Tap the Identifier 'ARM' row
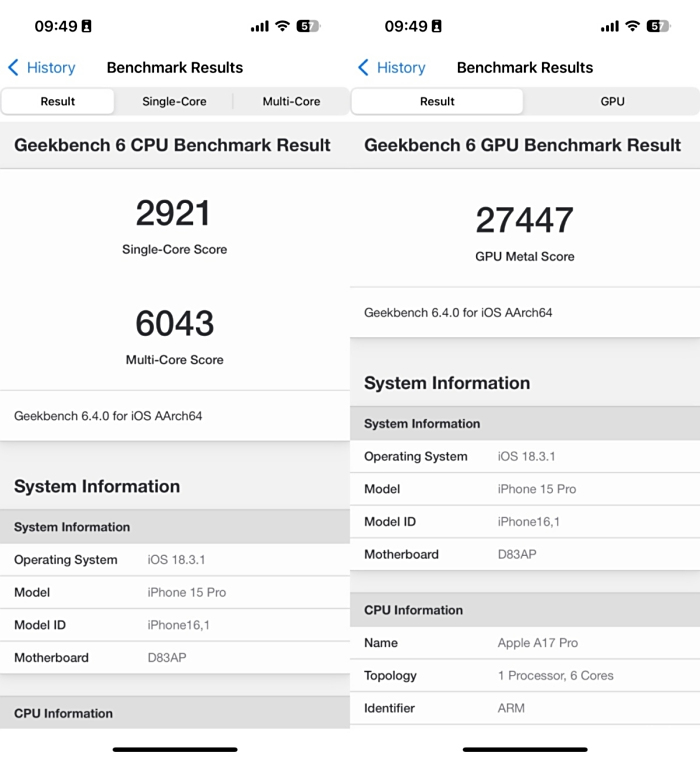 click(x=525, y=708)
